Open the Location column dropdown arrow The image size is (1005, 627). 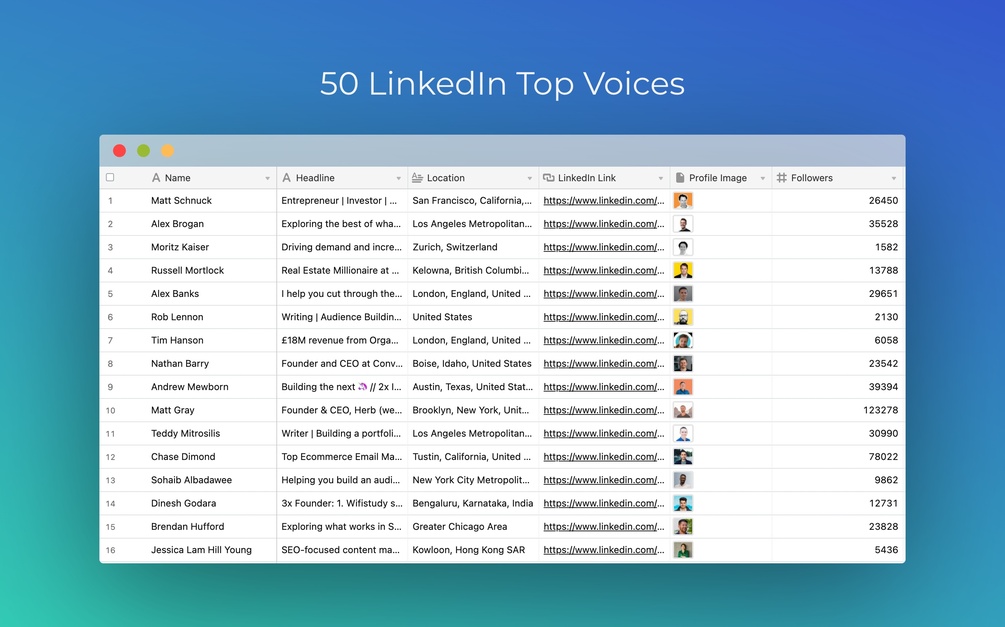tap(529, 178)
